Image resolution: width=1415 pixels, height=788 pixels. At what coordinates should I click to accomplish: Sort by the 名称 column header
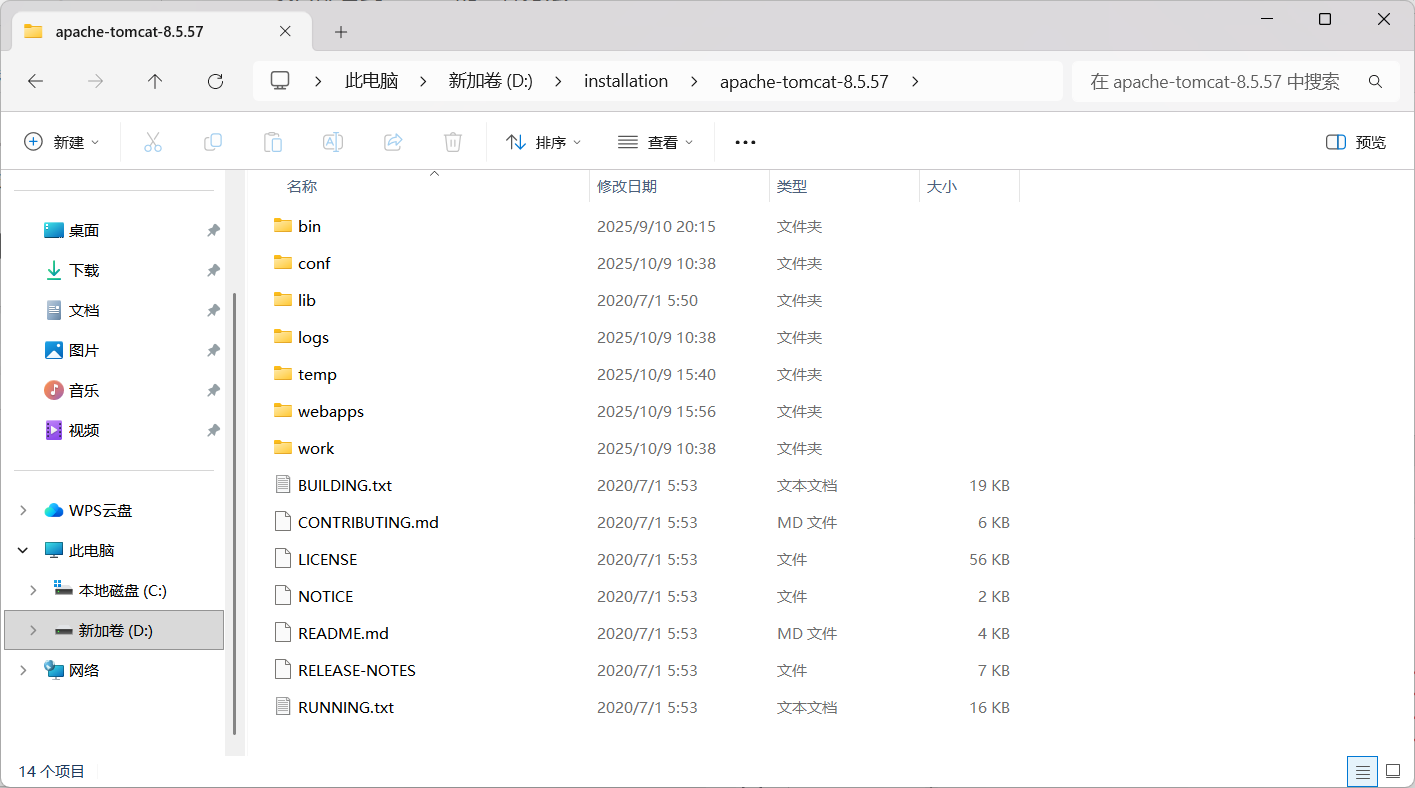pos(302,187)
